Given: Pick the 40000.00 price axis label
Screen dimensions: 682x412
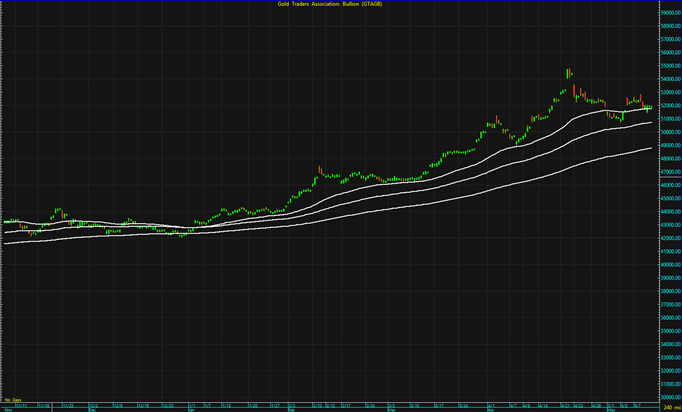Looking at the screenshot, I should (x=669, y=264).
